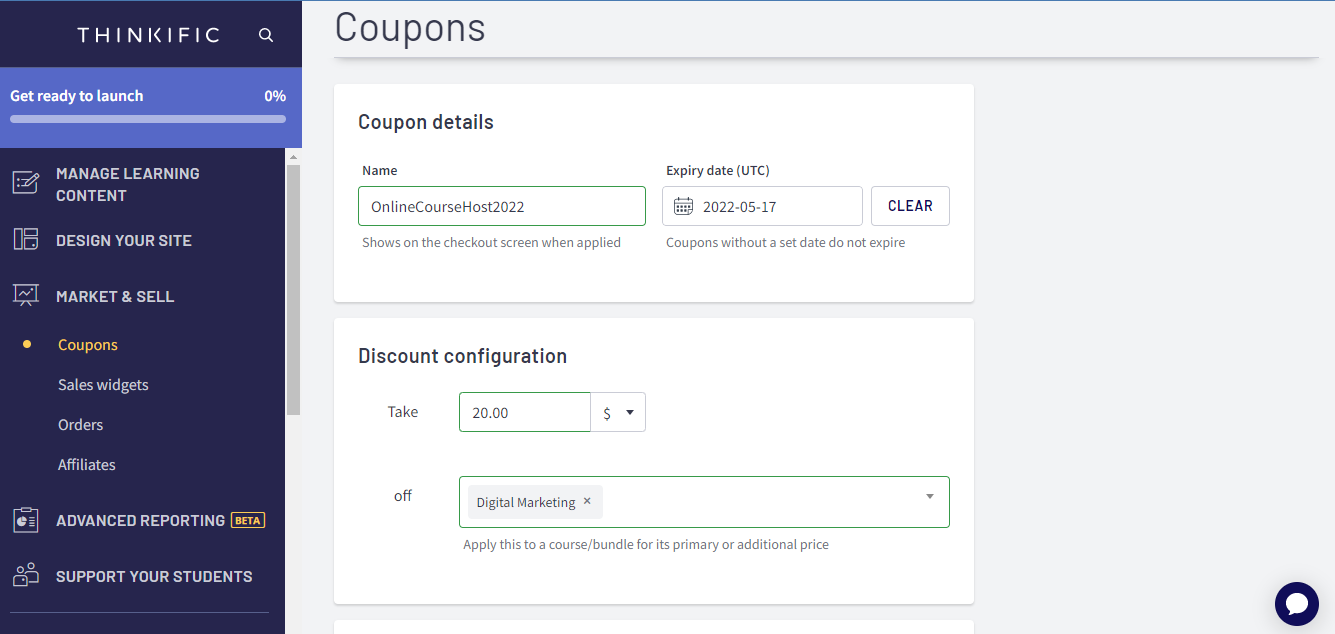Open Sales widgets menu item
1335x634 pixels.
pyautogui.click(x=103, y=385)
